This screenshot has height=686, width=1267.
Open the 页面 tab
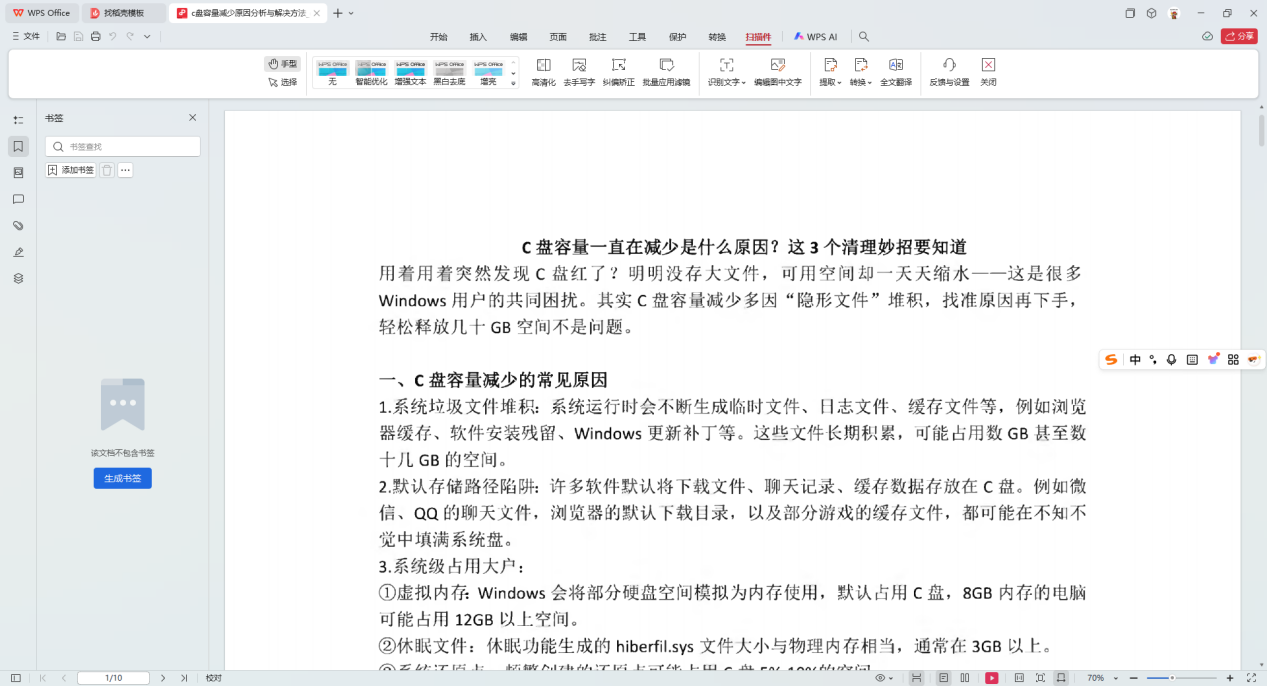pos(558,37)
